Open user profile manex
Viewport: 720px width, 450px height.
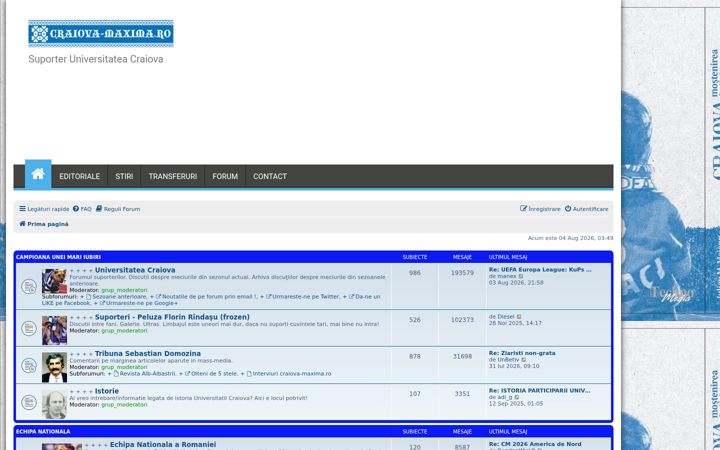pyautogui.click(x=507, y=276)
